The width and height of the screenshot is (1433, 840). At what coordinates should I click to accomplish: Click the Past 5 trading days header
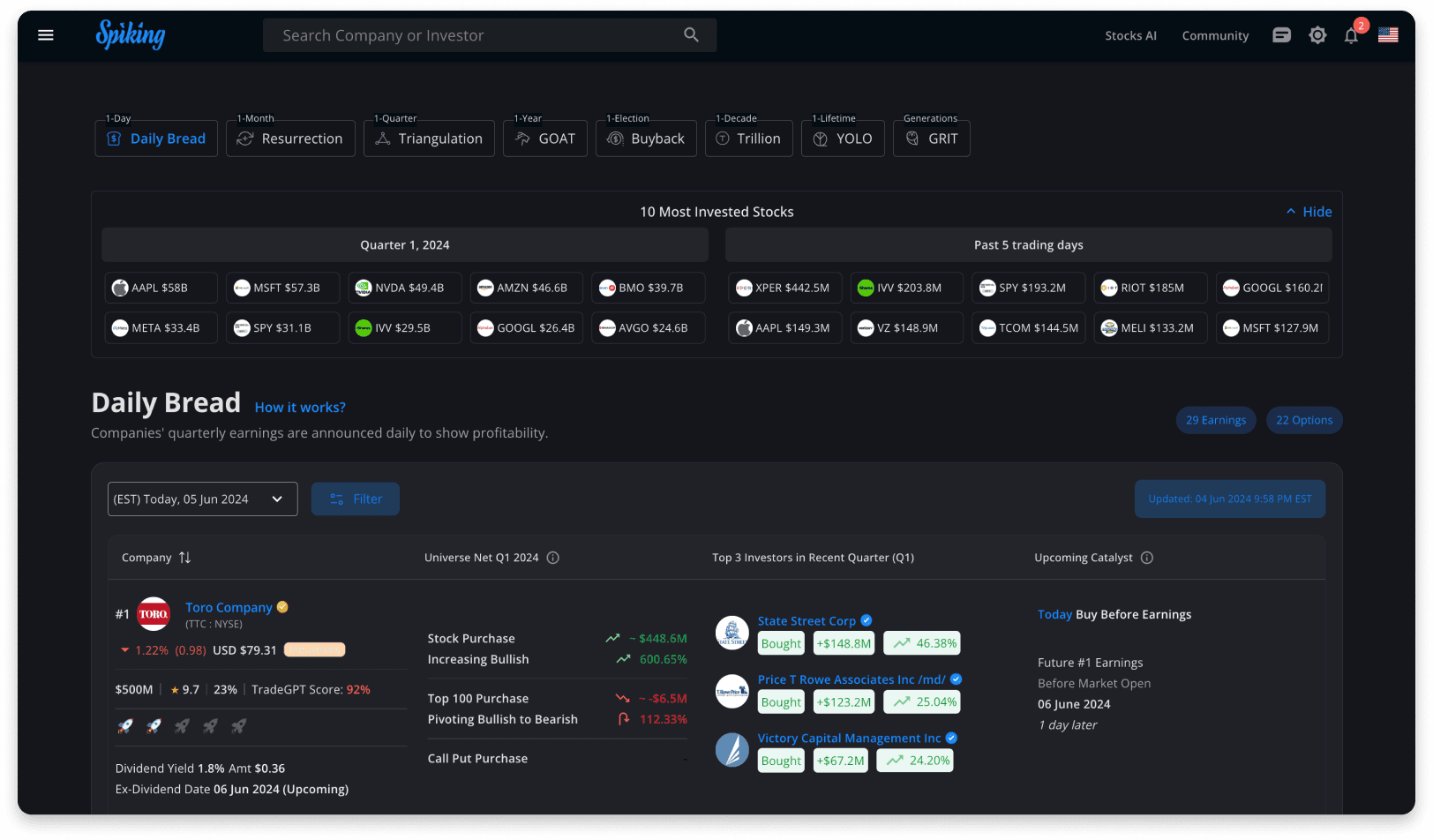1029,245
